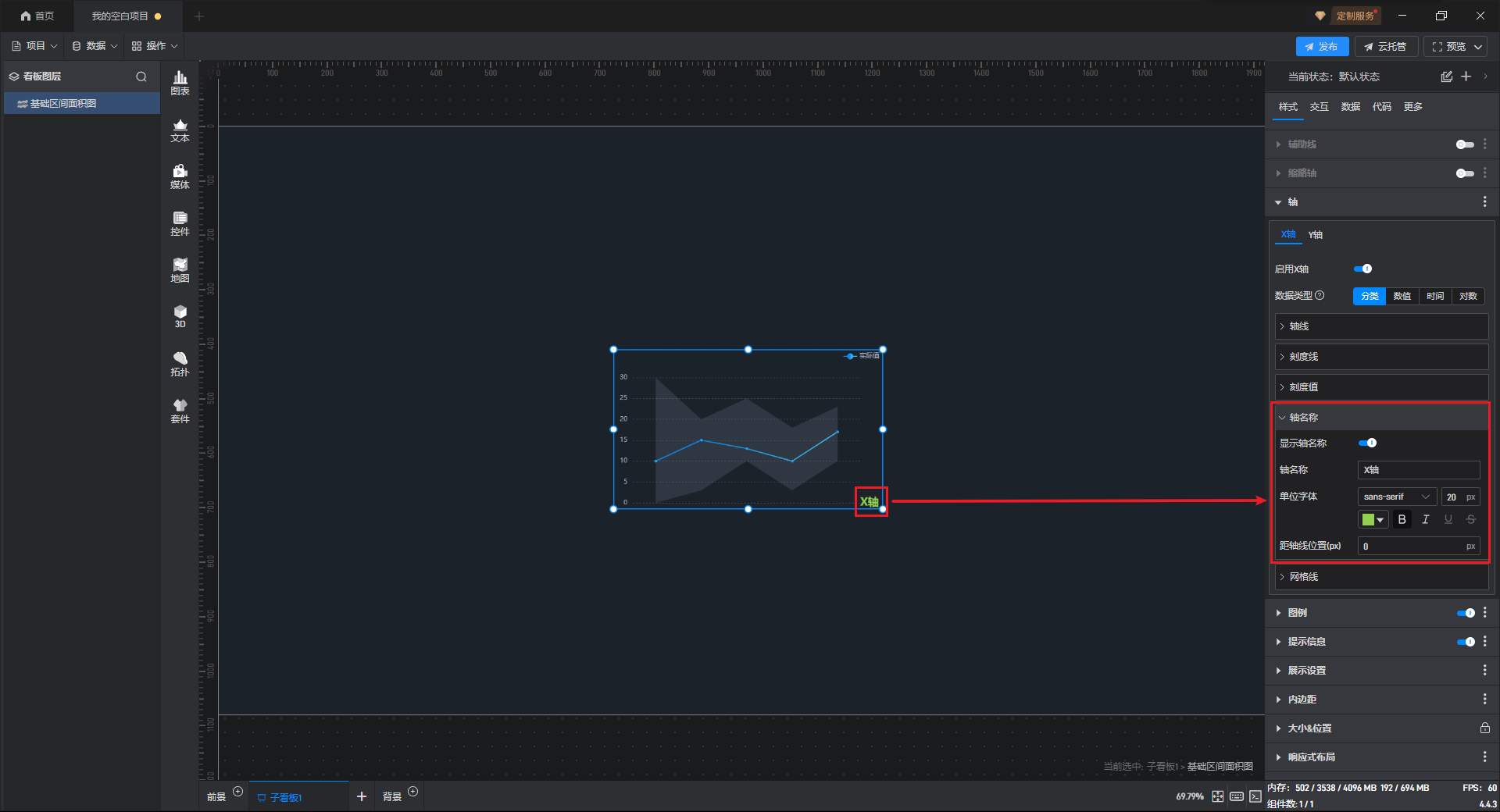Open the 拓扑 topology components panel
This screenshot has width=1500, height=812.
tap(180, 364)
